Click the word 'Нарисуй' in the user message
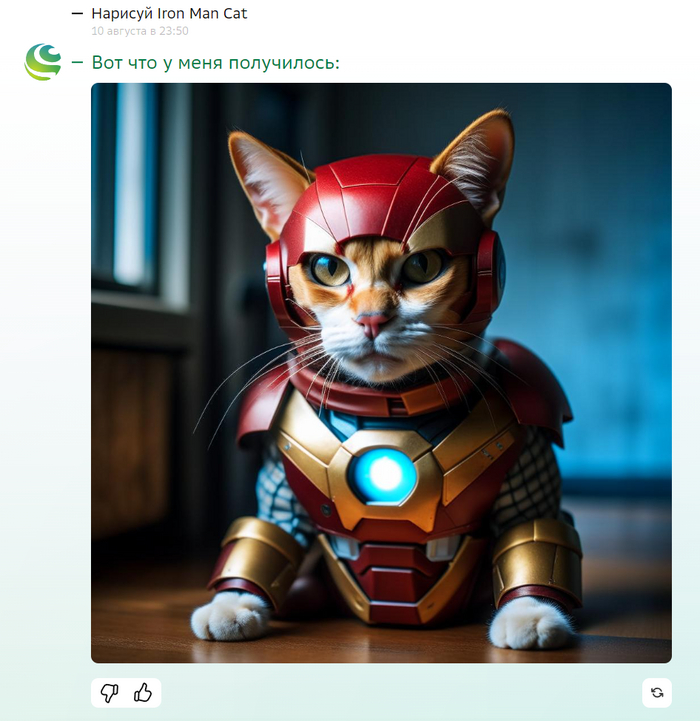Image resolution: width=700 pixels, height=721 pixels. click(122, 14)
